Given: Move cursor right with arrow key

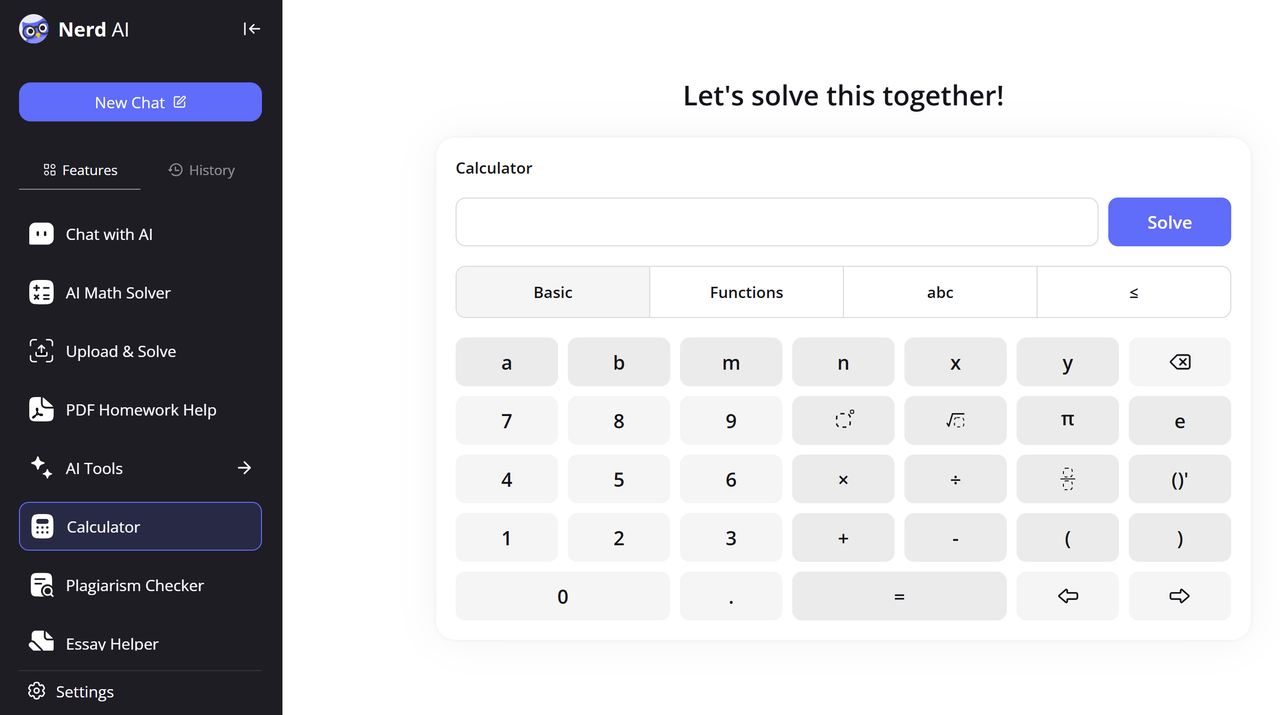Looking at the screenshot, I should coord(1179,596).
